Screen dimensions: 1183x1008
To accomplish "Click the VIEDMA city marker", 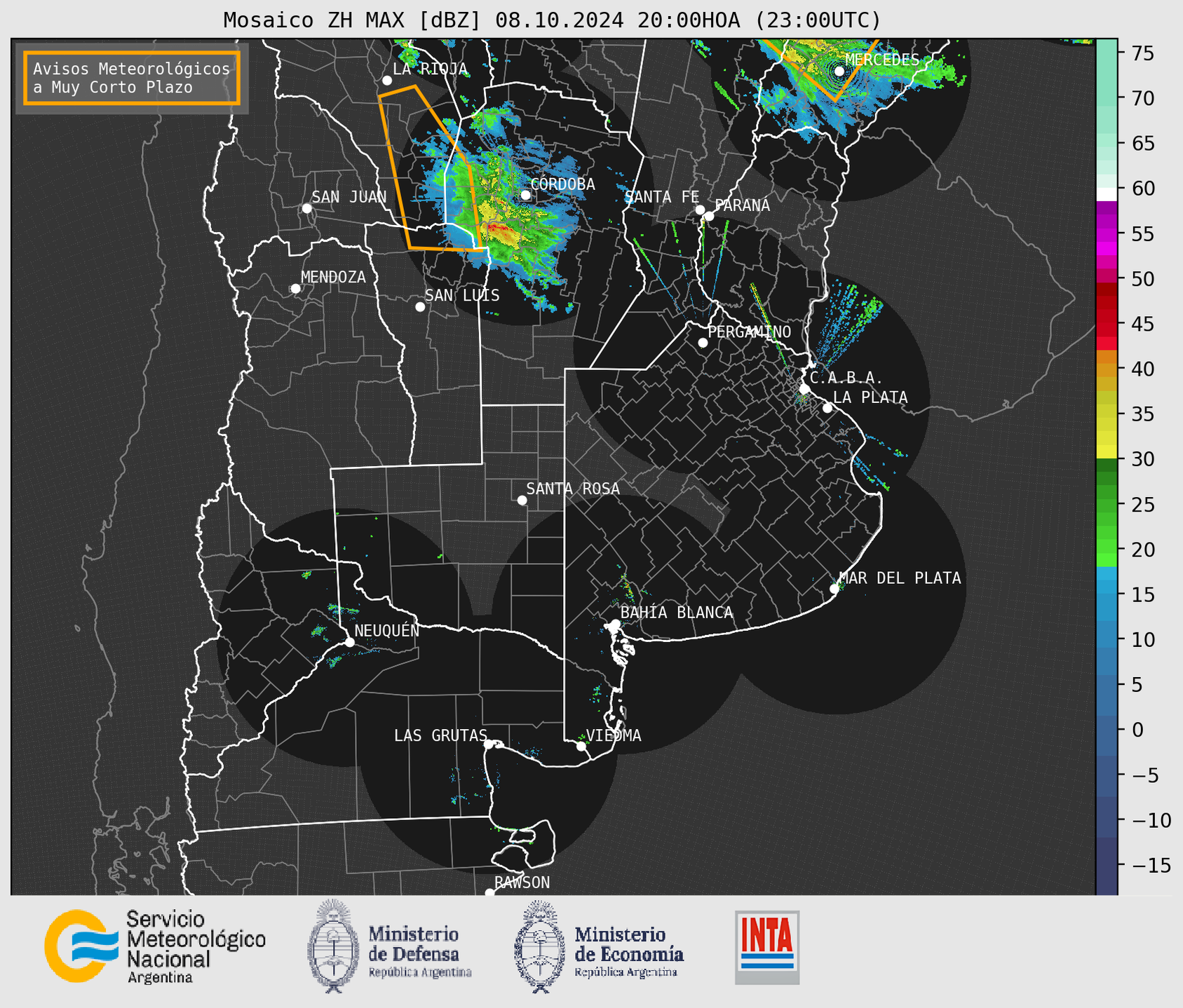I will (581, 746).
